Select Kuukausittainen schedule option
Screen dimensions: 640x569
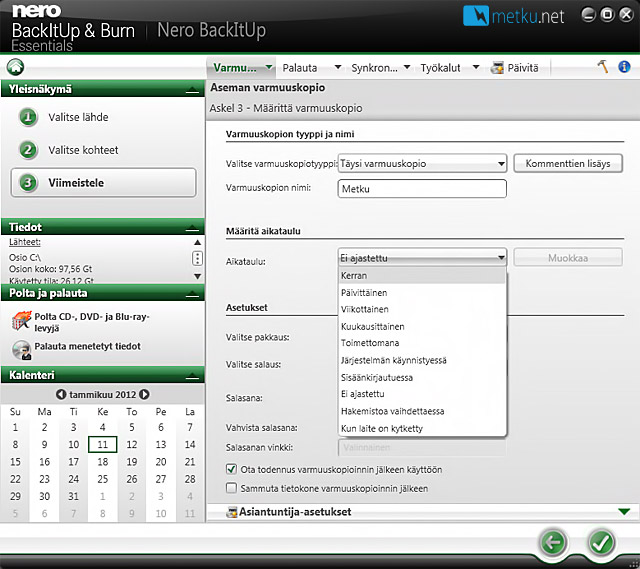coord(422,327)
